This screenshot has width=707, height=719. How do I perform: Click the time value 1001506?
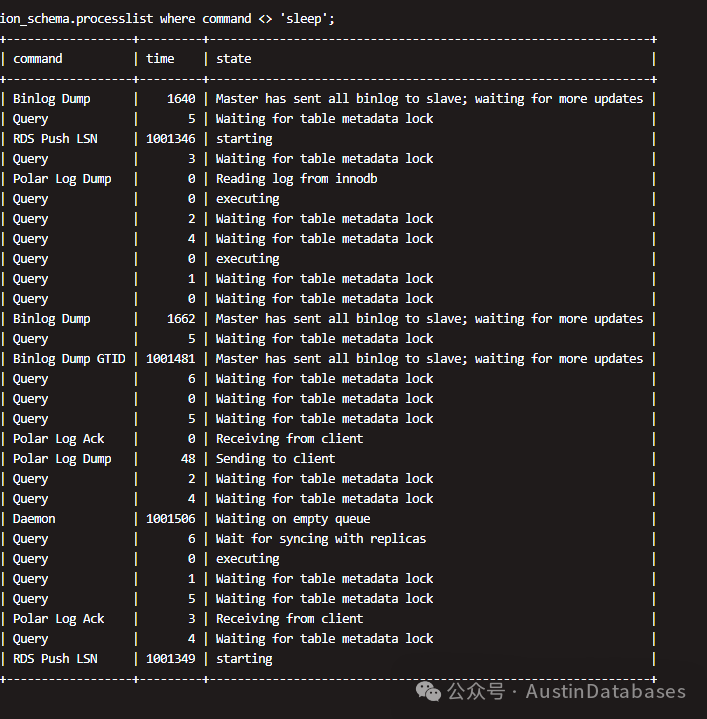point(171,519)
